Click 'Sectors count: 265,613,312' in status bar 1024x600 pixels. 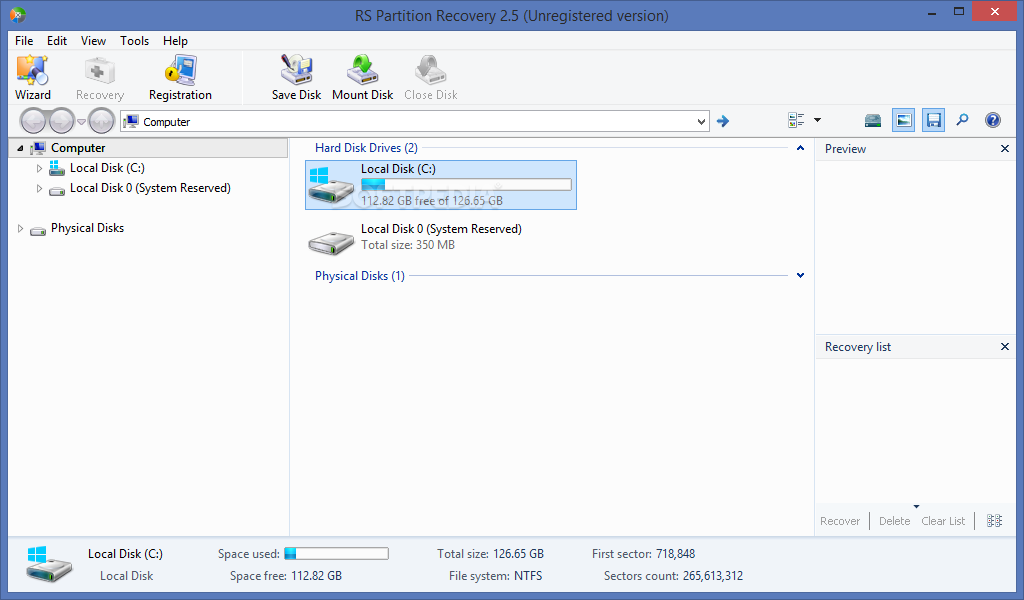(673, 576)
